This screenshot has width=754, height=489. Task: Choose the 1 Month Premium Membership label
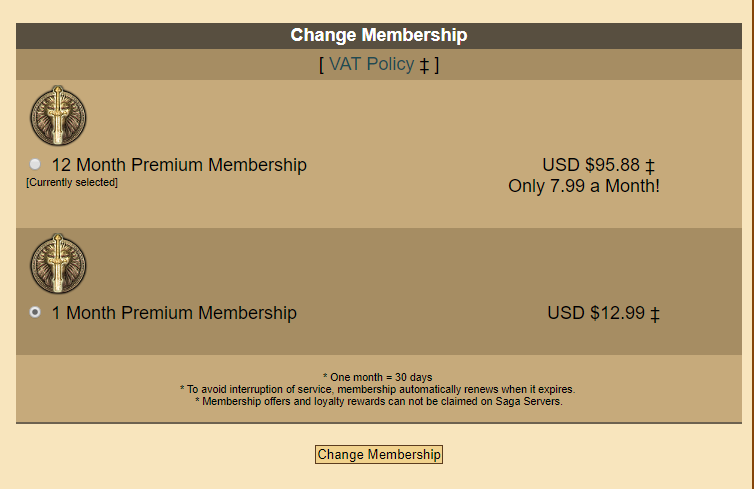(x=174, y=313)
